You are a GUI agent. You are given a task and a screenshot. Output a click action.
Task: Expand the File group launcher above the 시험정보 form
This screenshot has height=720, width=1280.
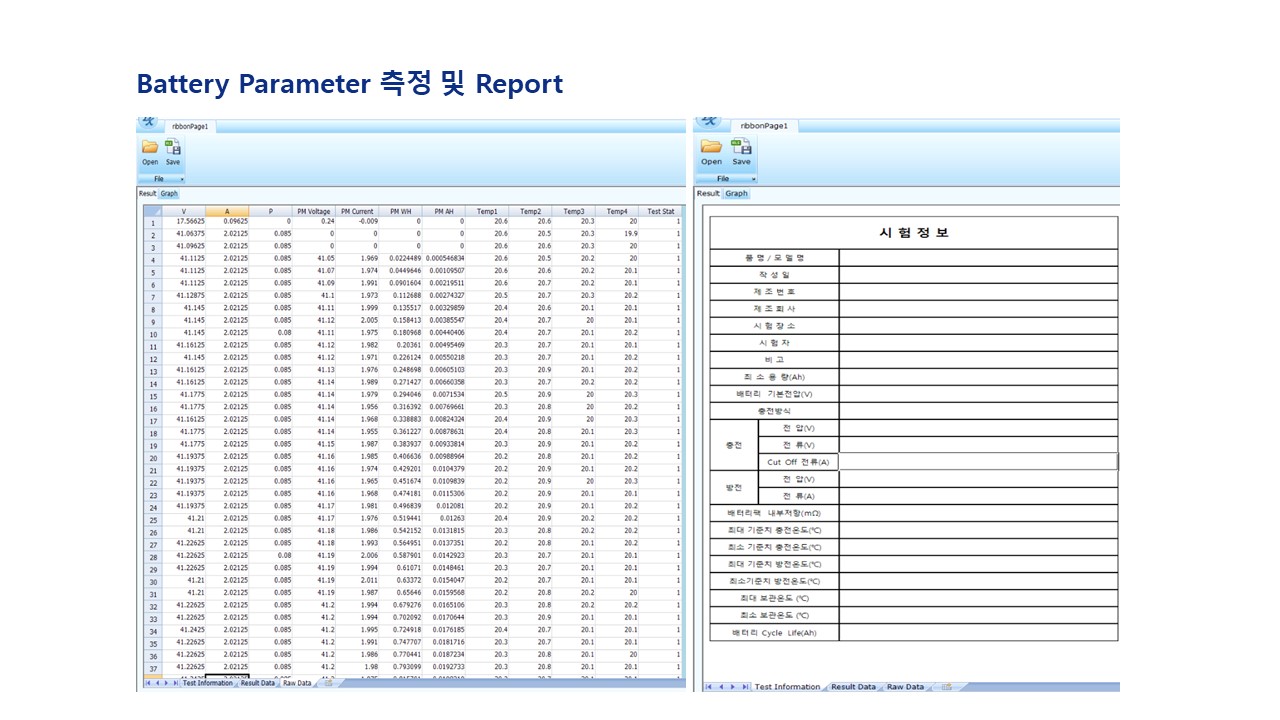coord(753,179)
